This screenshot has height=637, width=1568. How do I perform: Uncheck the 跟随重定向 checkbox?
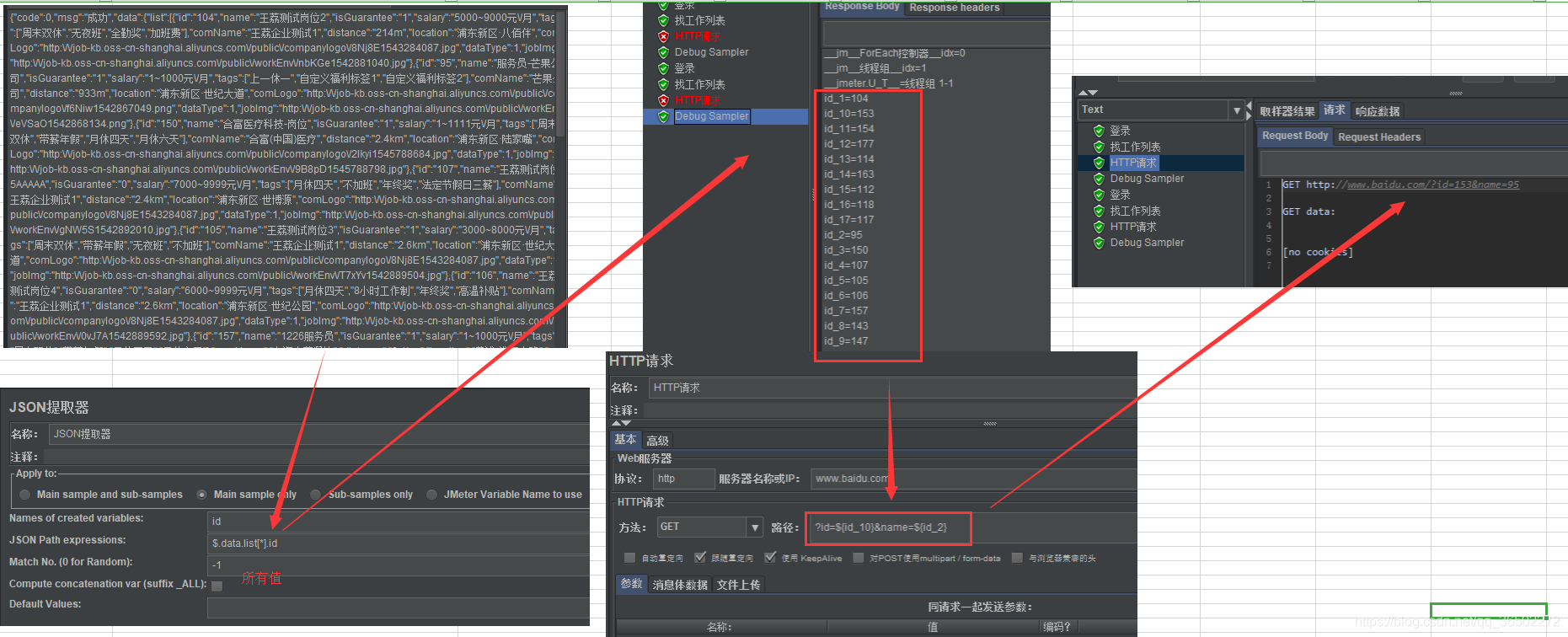click(700, 558)
